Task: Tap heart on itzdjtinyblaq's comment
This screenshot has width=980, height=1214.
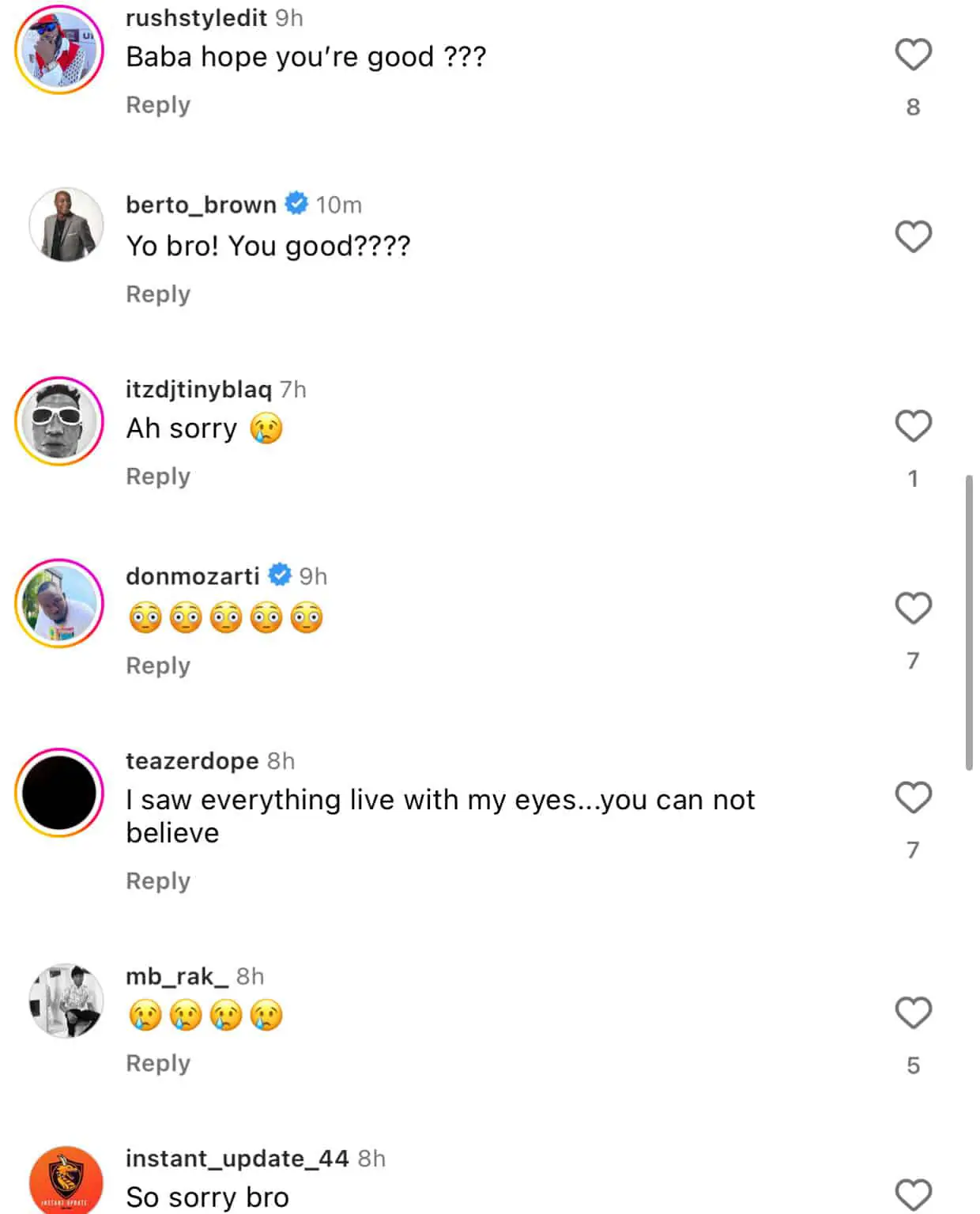Action: point(913,426)
